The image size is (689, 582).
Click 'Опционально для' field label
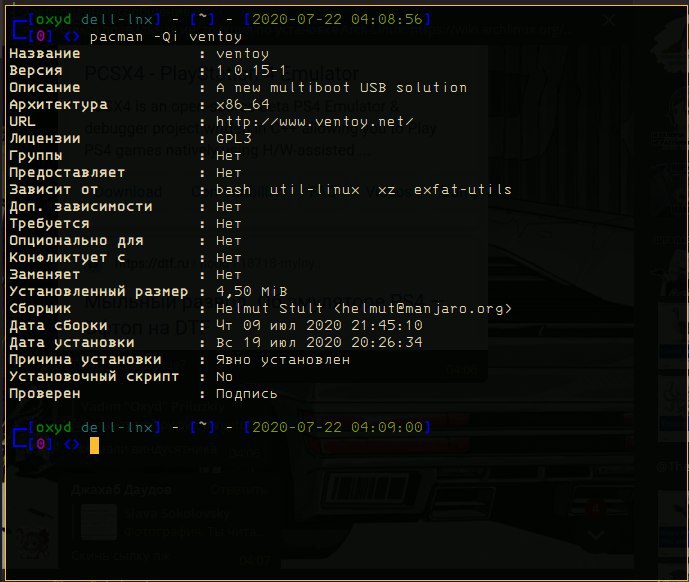[x=76, y=241]
